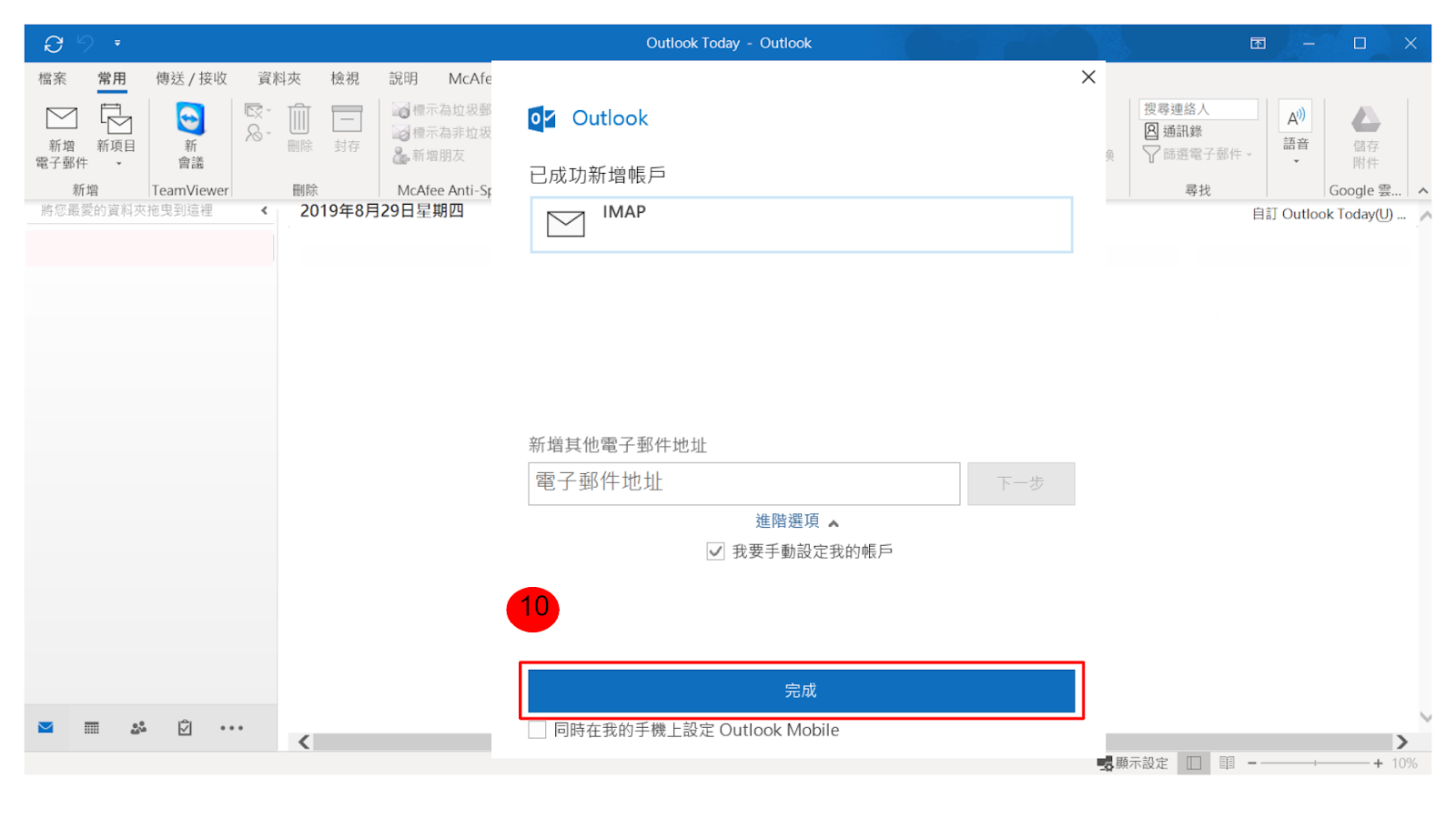Click the zoom slider in status bar

[x=1315, y=763]
